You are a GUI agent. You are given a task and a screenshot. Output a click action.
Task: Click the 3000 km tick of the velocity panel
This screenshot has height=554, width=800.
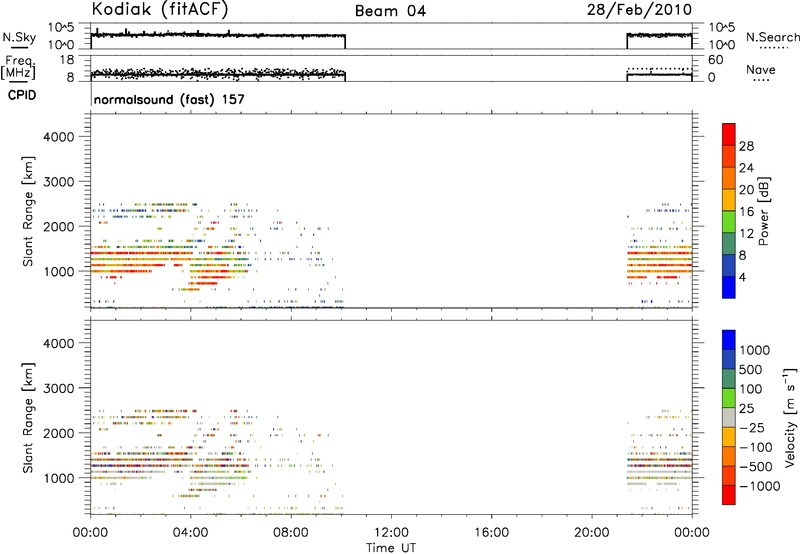[58, 388]
